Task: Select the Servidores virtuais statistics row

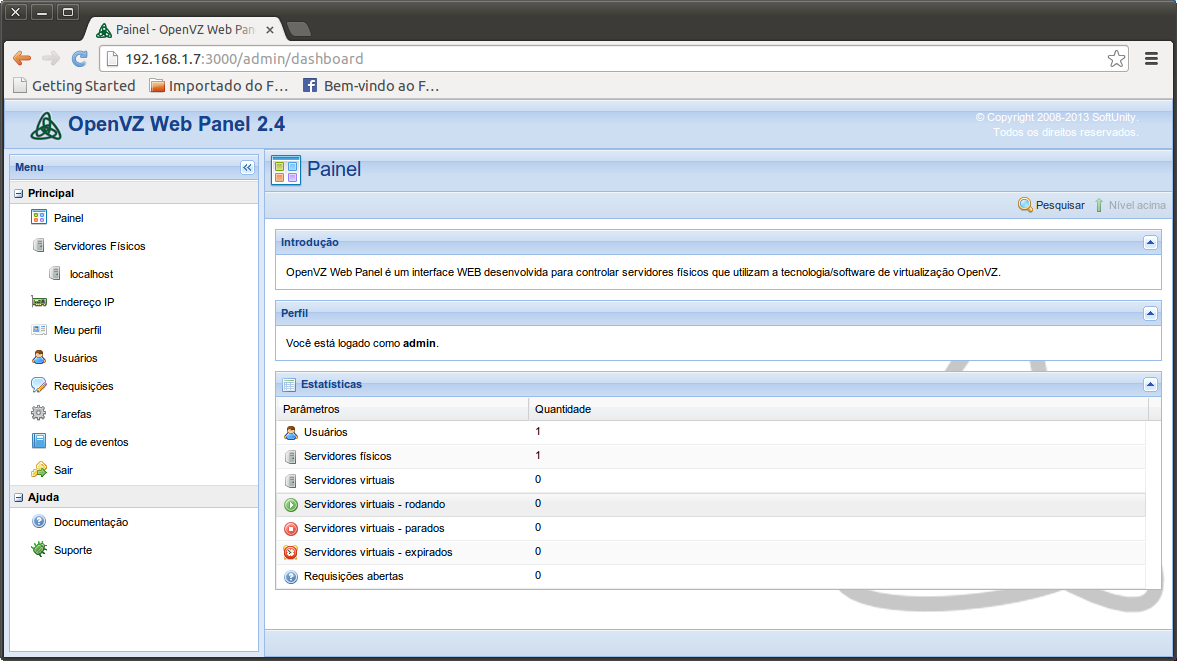Action: click(711, 480)
